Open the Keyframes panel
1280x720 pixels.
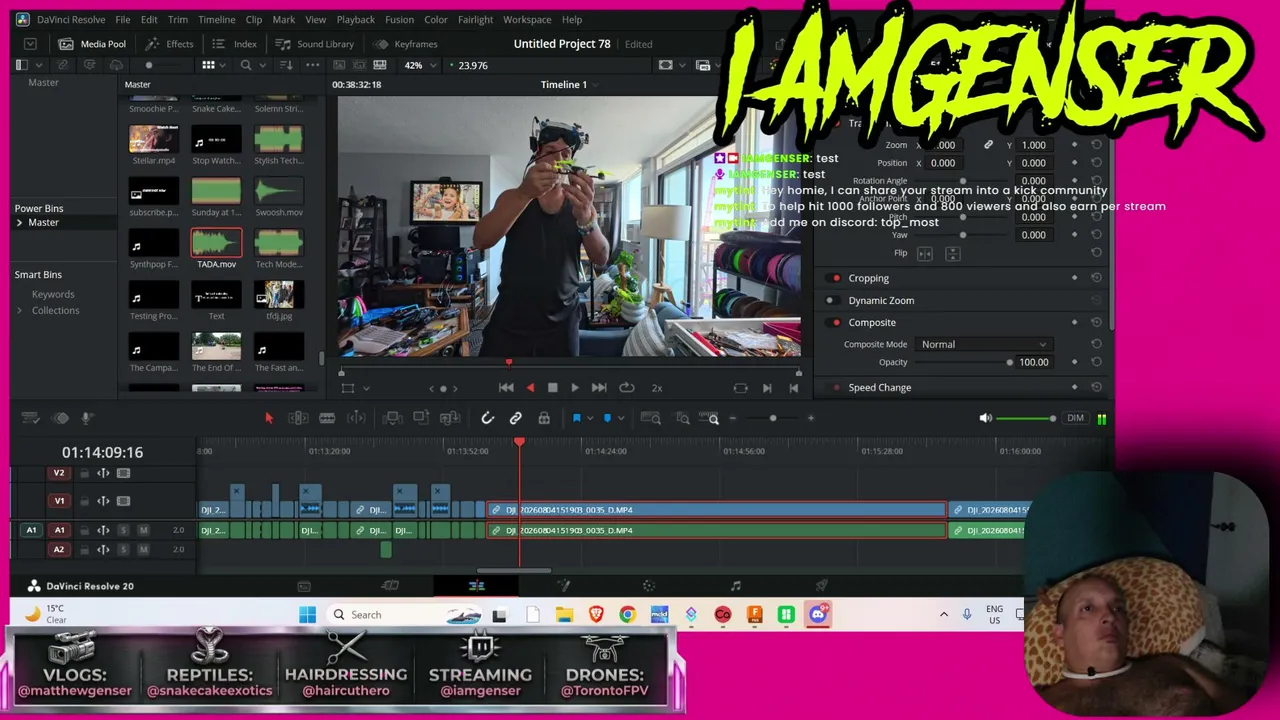coord(406,44)
